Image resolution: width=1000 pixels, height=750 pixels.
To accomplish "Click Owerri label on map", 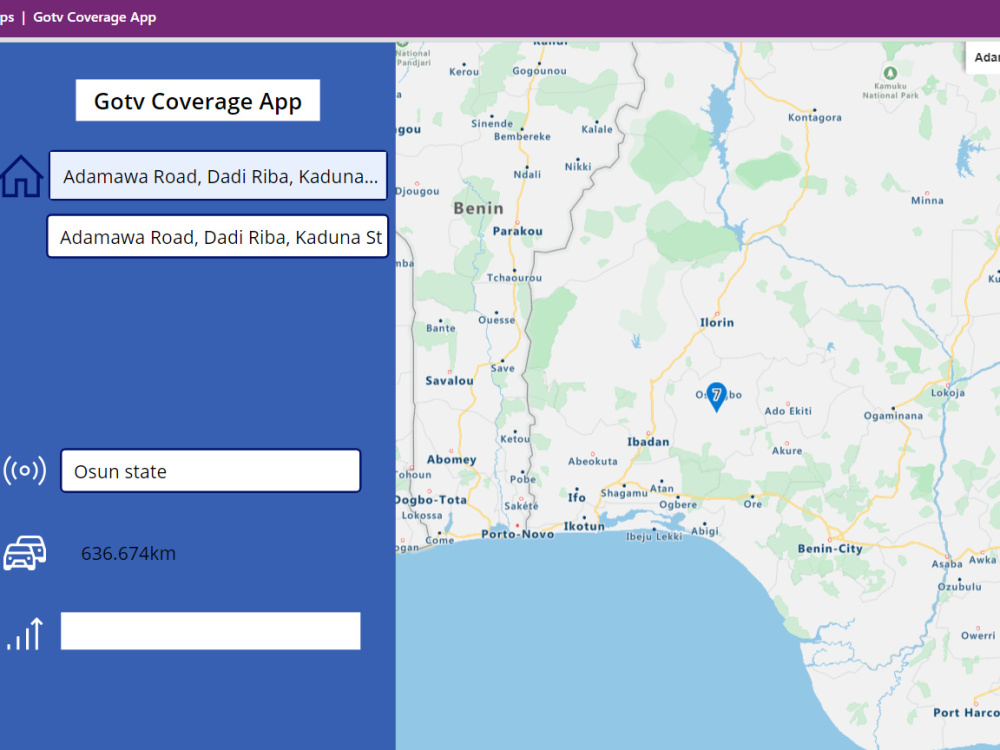I will [x=978, y=635].
